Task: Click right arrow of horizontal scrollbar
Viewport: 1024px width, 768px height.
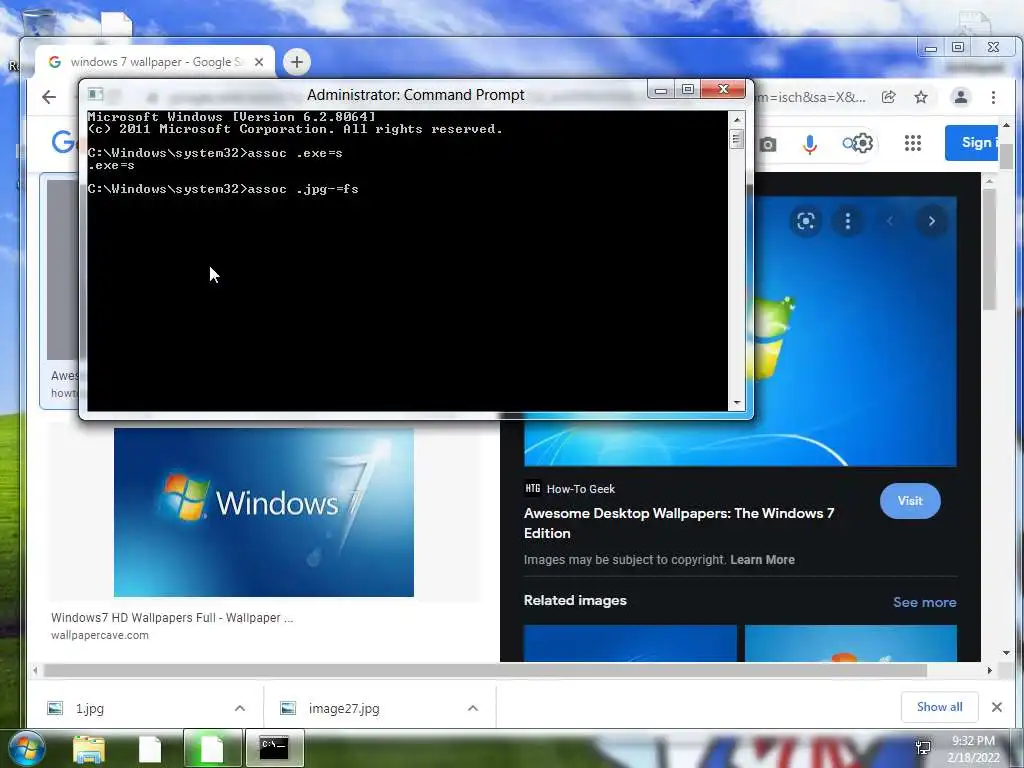Action: pyautogui.click(x=990, y=671)
